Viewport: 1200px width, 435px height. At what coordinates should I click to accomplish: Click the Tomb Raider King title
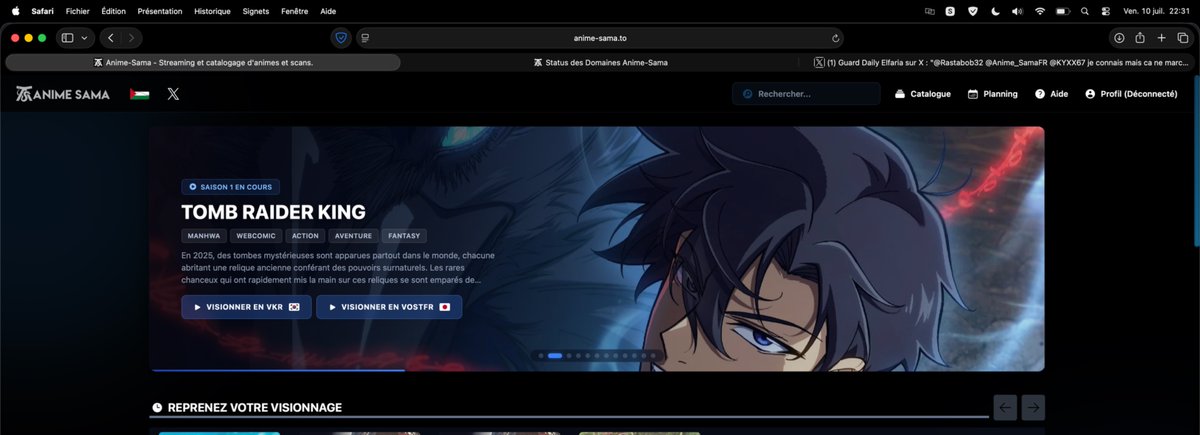(273, 212)
